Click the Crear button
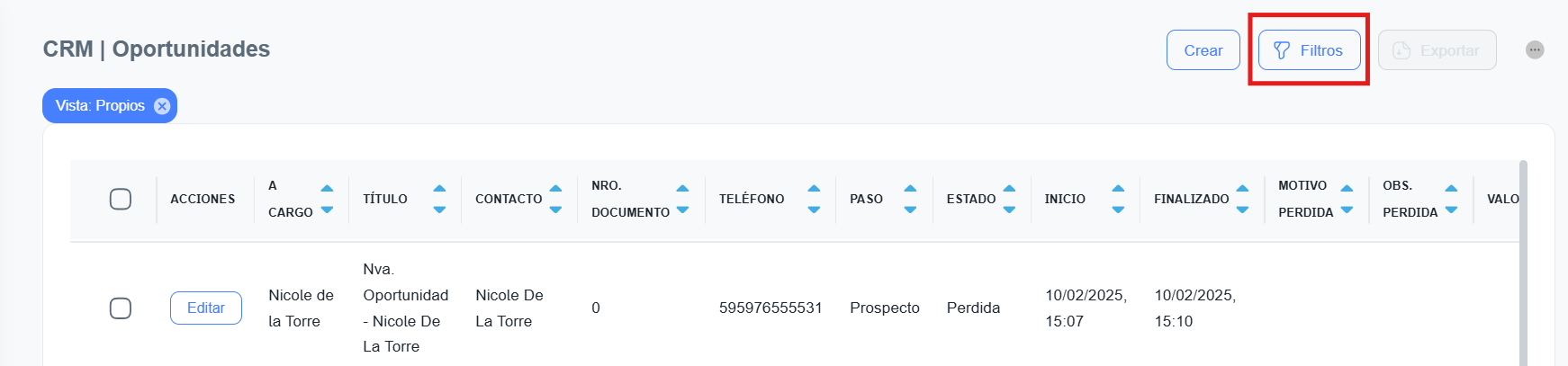Screen dimensions: 1568x366 (x=1203, y=50)
